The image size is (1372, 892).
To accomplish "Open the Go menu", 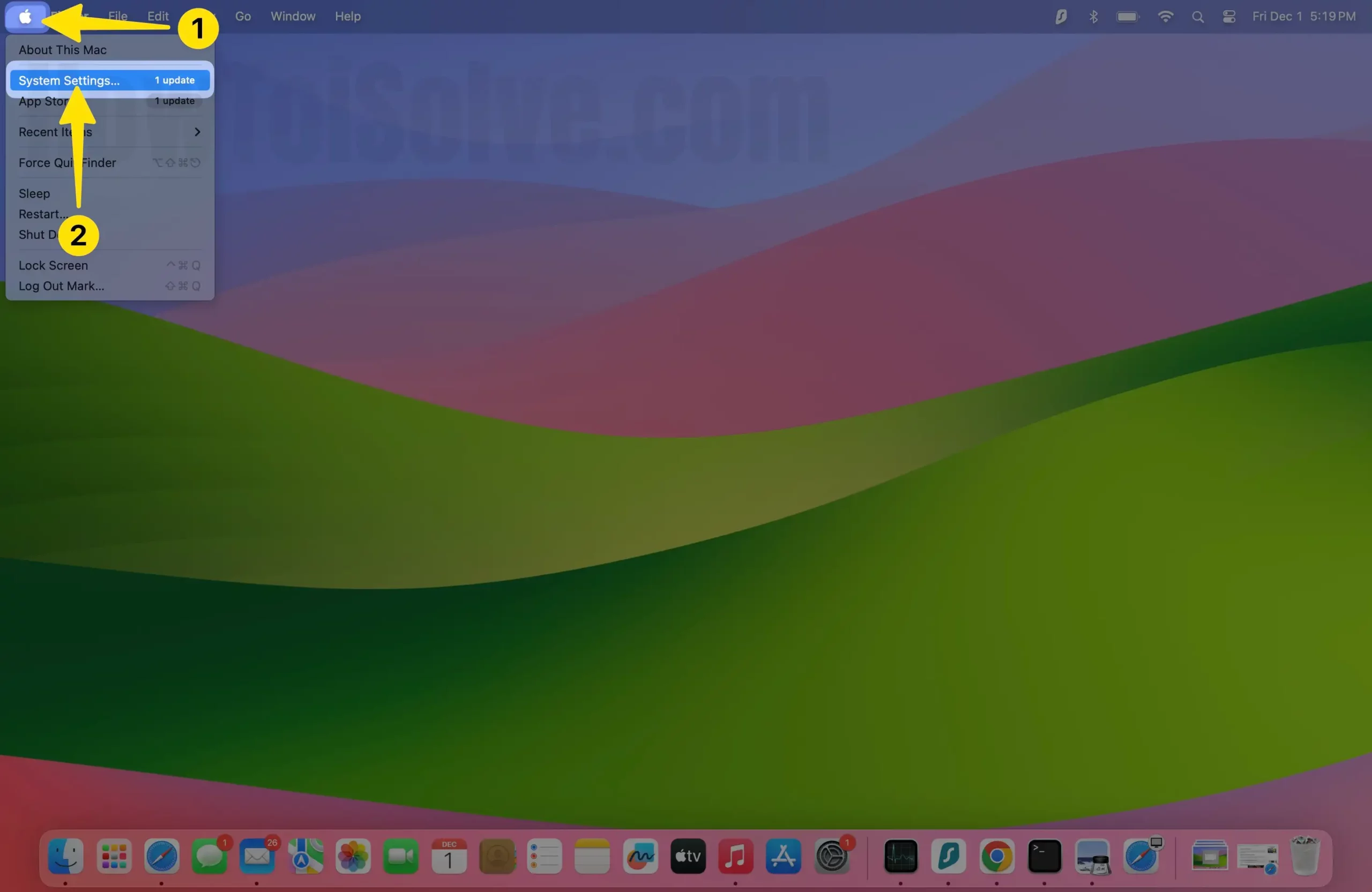I will point(243,17).
